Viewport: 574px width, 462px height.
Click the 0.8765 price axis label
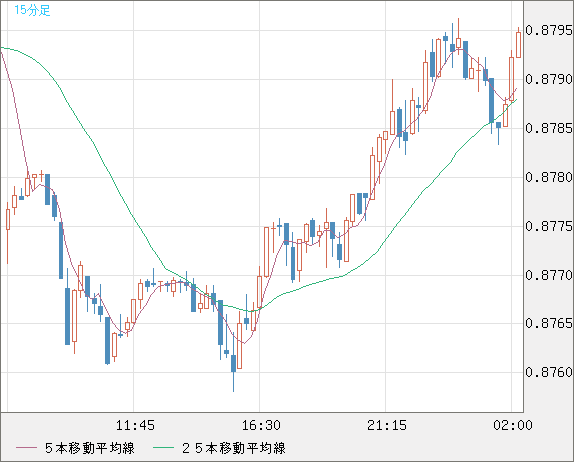(x=549, y=323)
